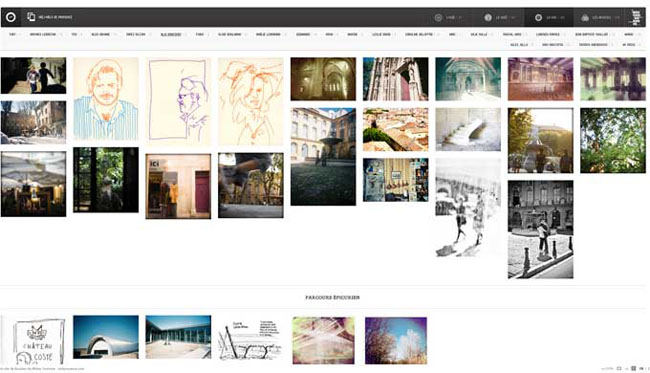Click the second round icon in header navigation
Image resolution: width=650 pixels, height=373 pixels.
click(x=488, y=17)
